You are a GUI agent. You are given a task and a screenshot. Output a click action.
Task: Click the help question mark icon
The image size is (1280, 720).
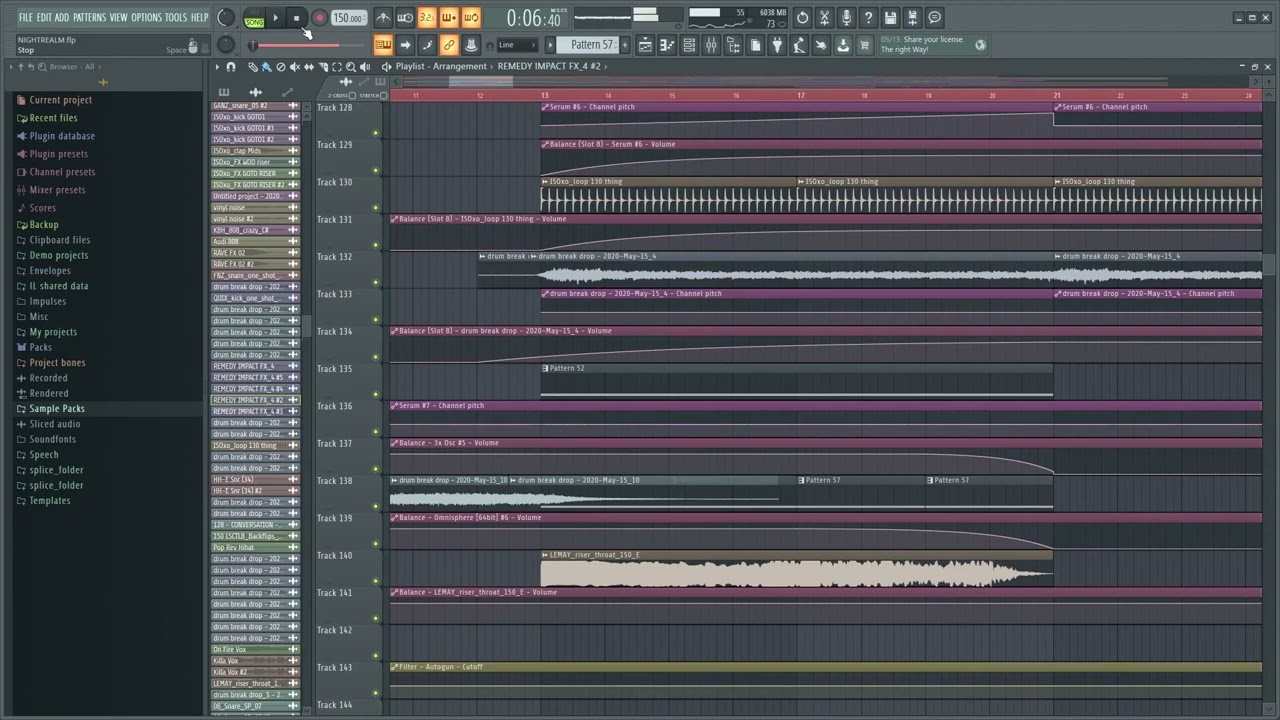pos(868,18)
